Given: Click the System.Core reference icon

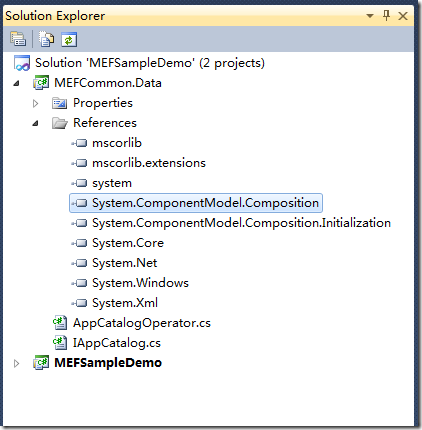Looking at the screenshot, I should 79,243.
